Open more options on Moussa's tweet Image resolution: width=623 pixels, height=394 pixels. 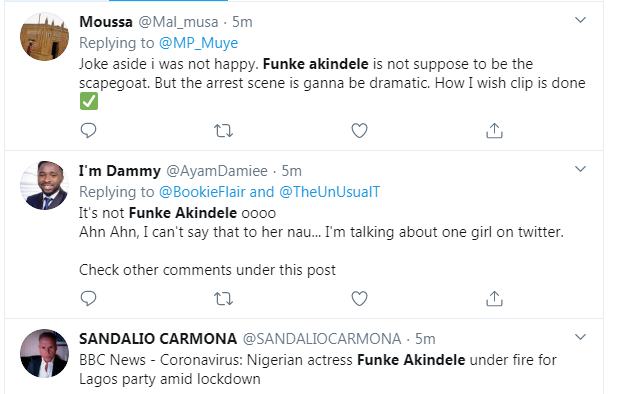tap(580, 20)
